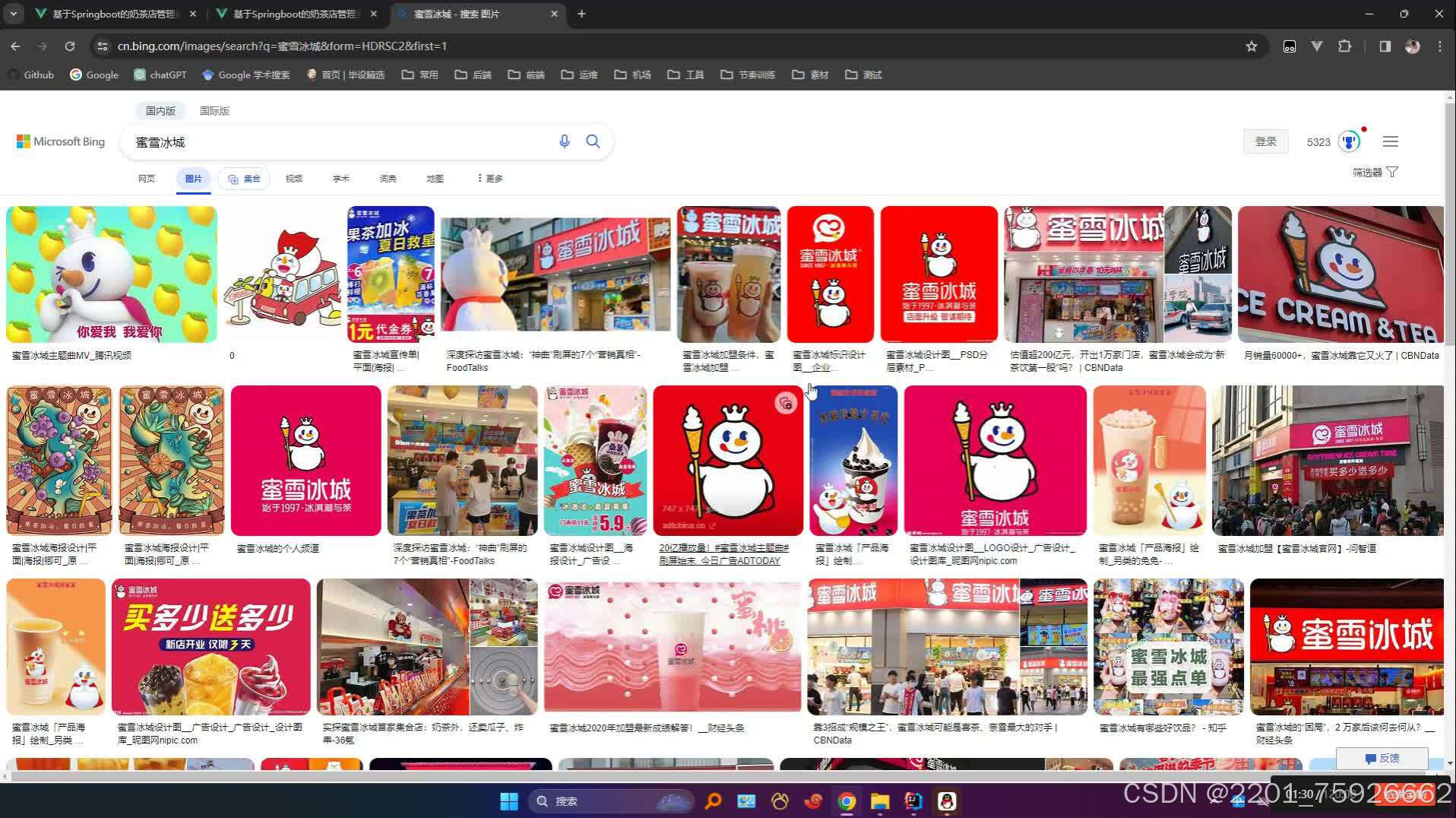
Task: Open File Explorer from taskbar
Action: [880, 801]
